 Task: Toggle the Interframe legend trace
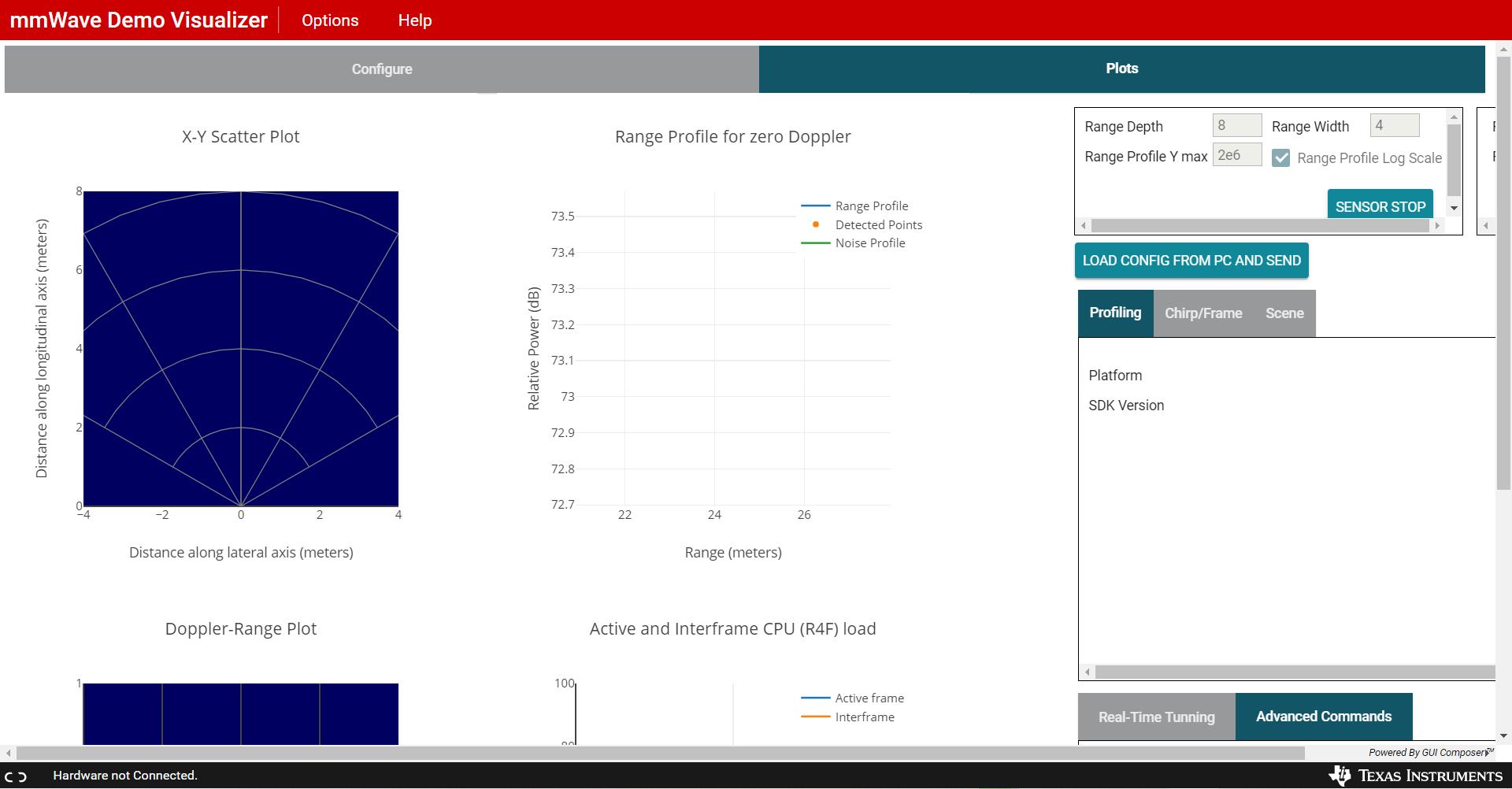coord(847,717)
